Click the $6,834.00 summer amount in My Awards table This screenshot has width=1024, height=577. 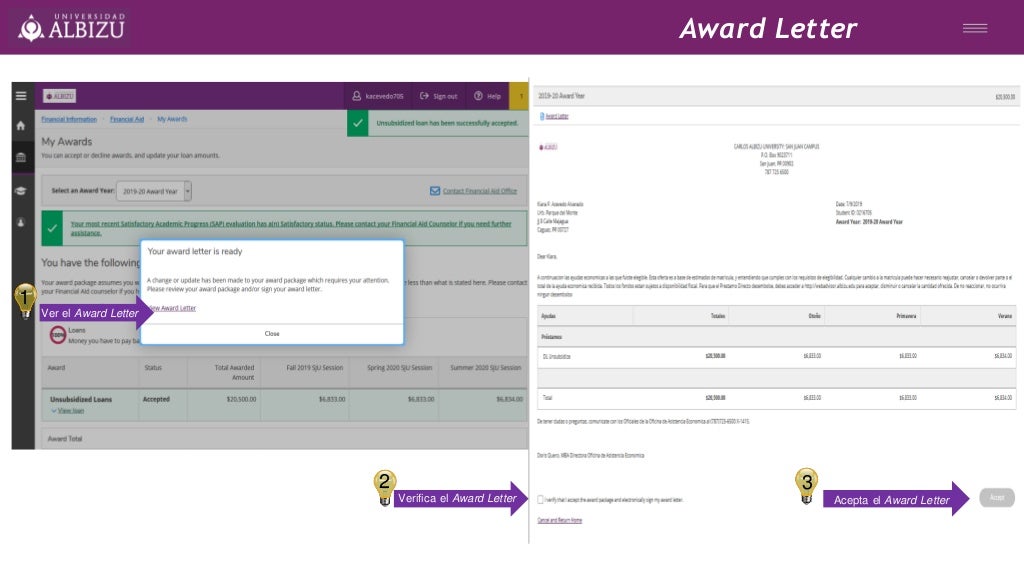coord(509,399)
